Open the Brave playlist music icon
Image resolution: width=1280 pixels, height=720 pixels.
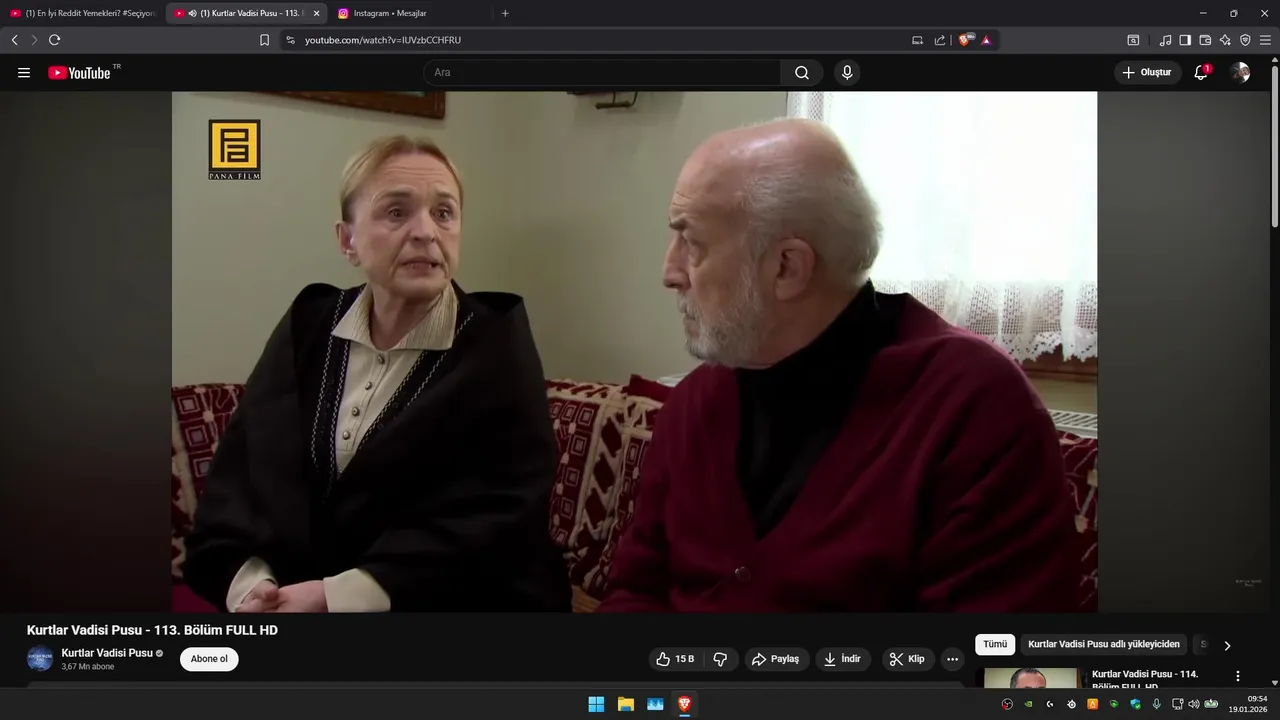(1165, 40)
